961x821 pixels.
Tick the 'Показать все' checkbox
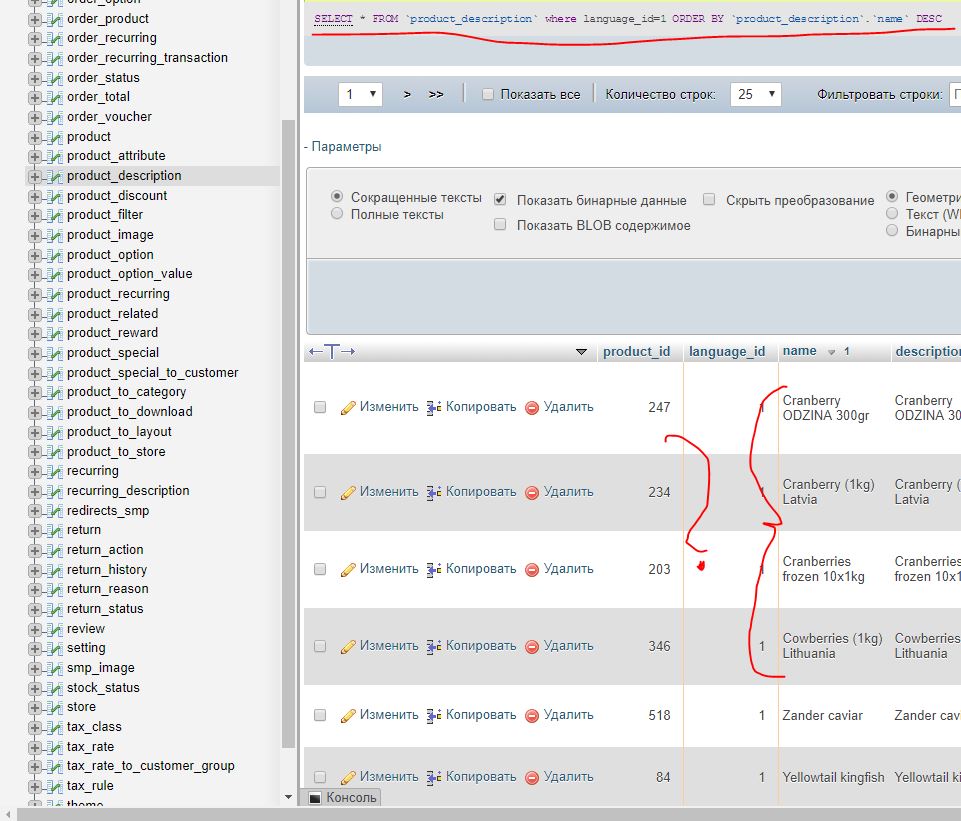(x=488, y=95)
